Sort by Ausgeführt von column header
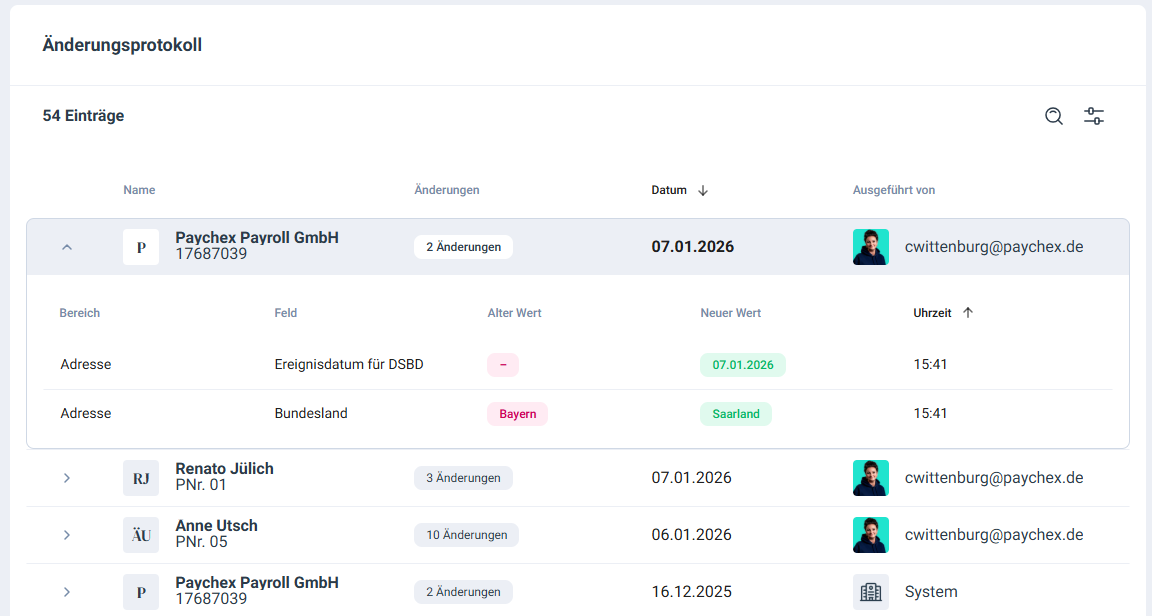This screenshot has width=1152, height=616. [893, 190]
